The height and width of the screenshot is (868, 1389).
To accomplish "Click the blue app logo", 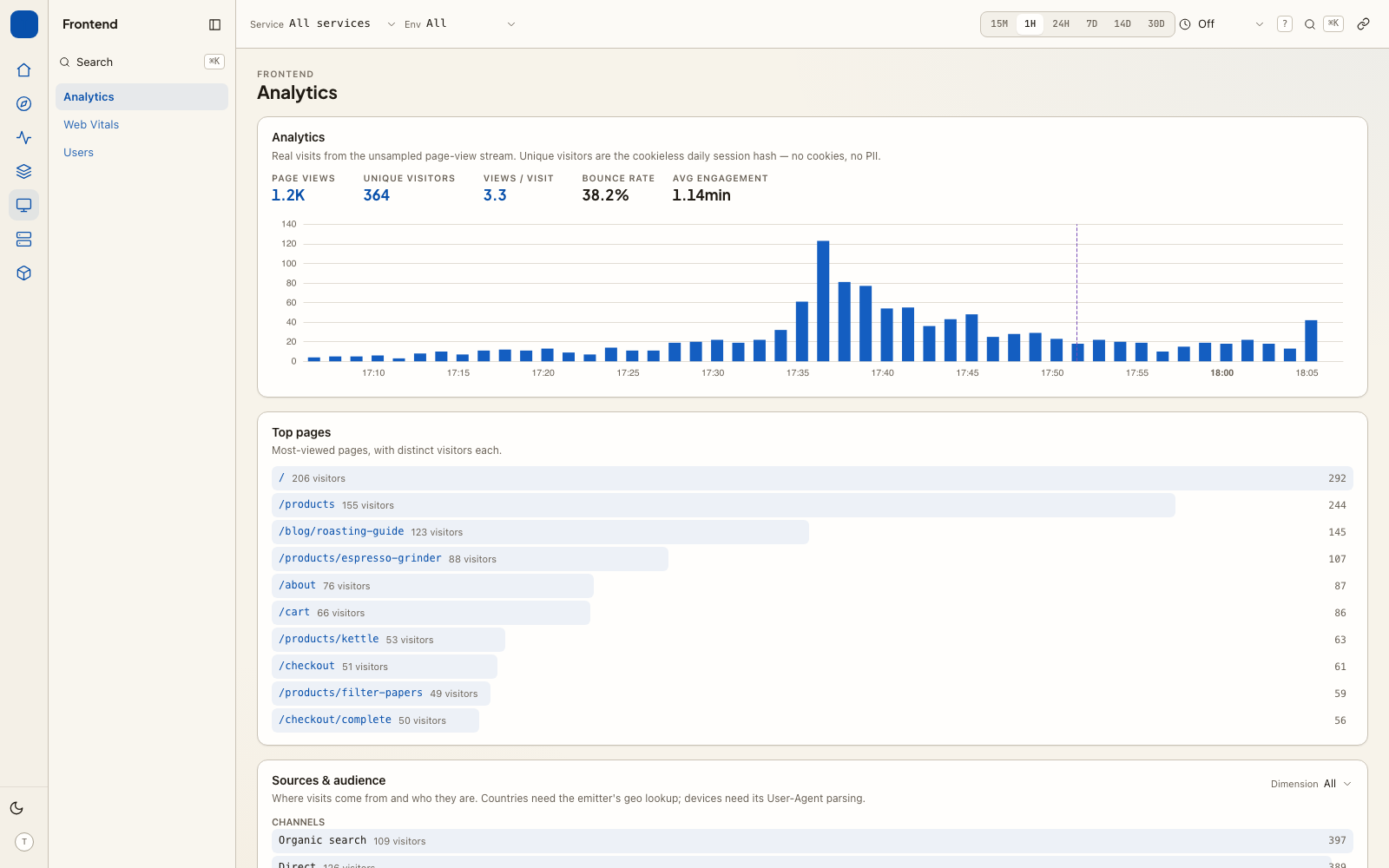I will click(x=24, y=24).
